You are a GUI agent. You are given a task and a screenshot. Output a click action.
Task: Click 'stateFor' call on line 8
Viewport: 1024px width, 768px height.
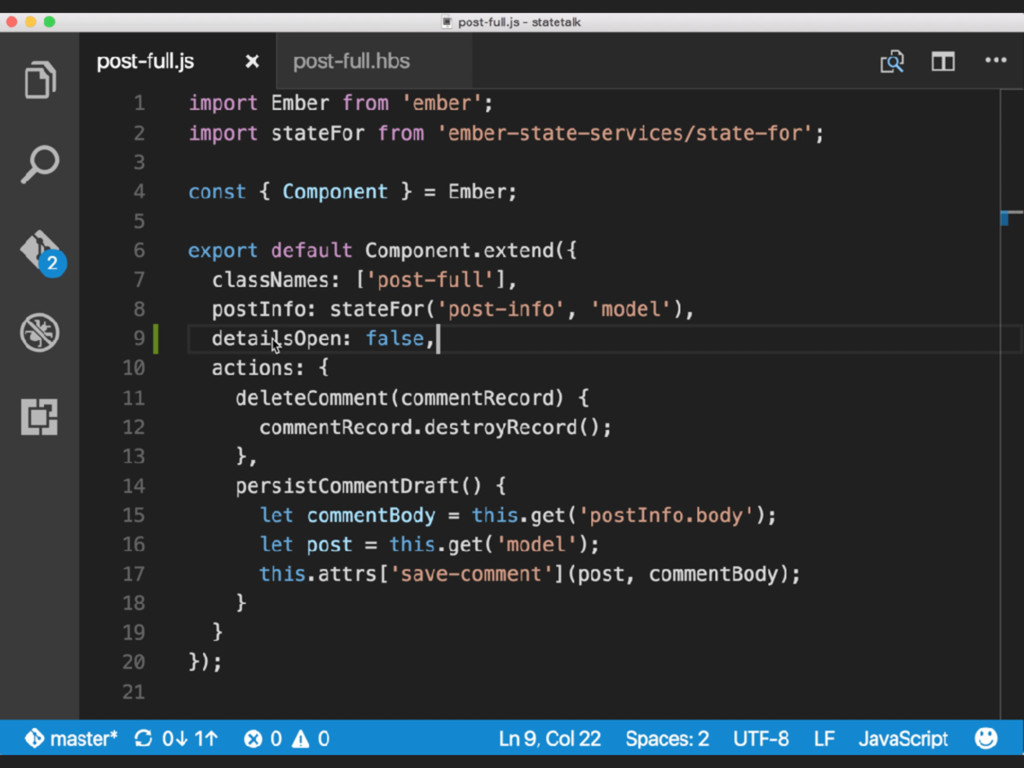(377, 309)
